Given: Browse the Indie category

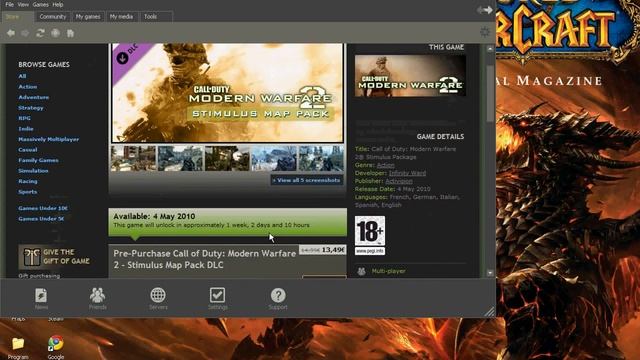Looking at the screenshot, I should [26, 129].
